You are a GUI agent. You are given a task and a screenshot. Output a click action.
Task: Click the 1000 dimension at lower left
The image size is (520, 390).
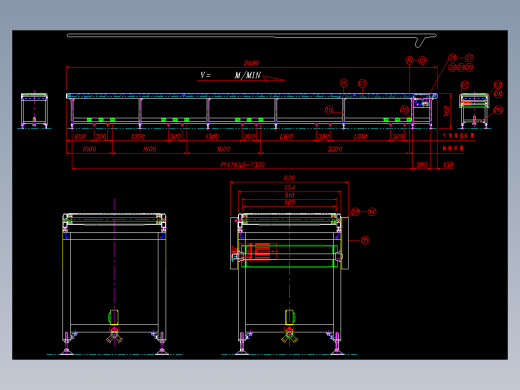89,149
